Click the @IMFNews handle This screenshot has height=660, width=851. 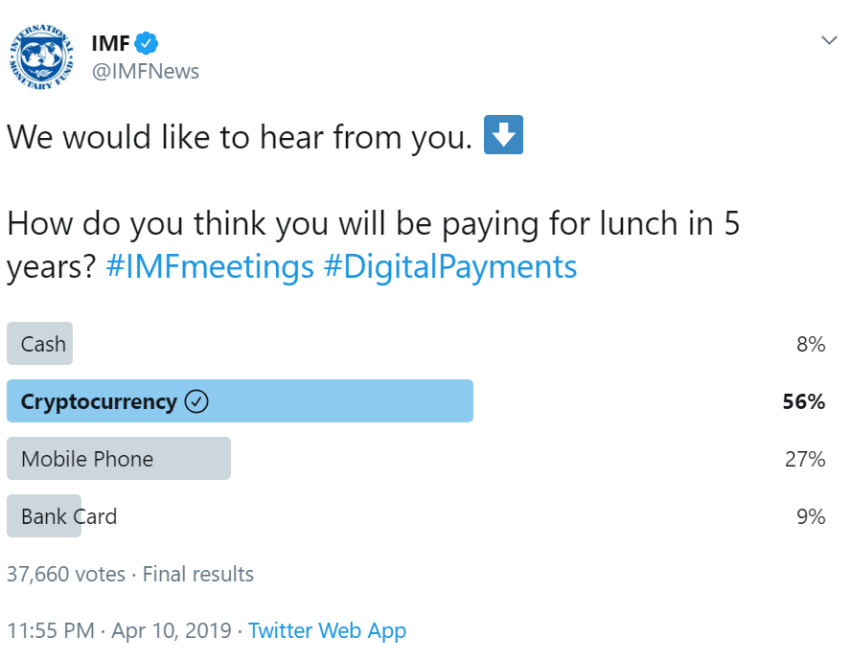(x=145, y=71)
